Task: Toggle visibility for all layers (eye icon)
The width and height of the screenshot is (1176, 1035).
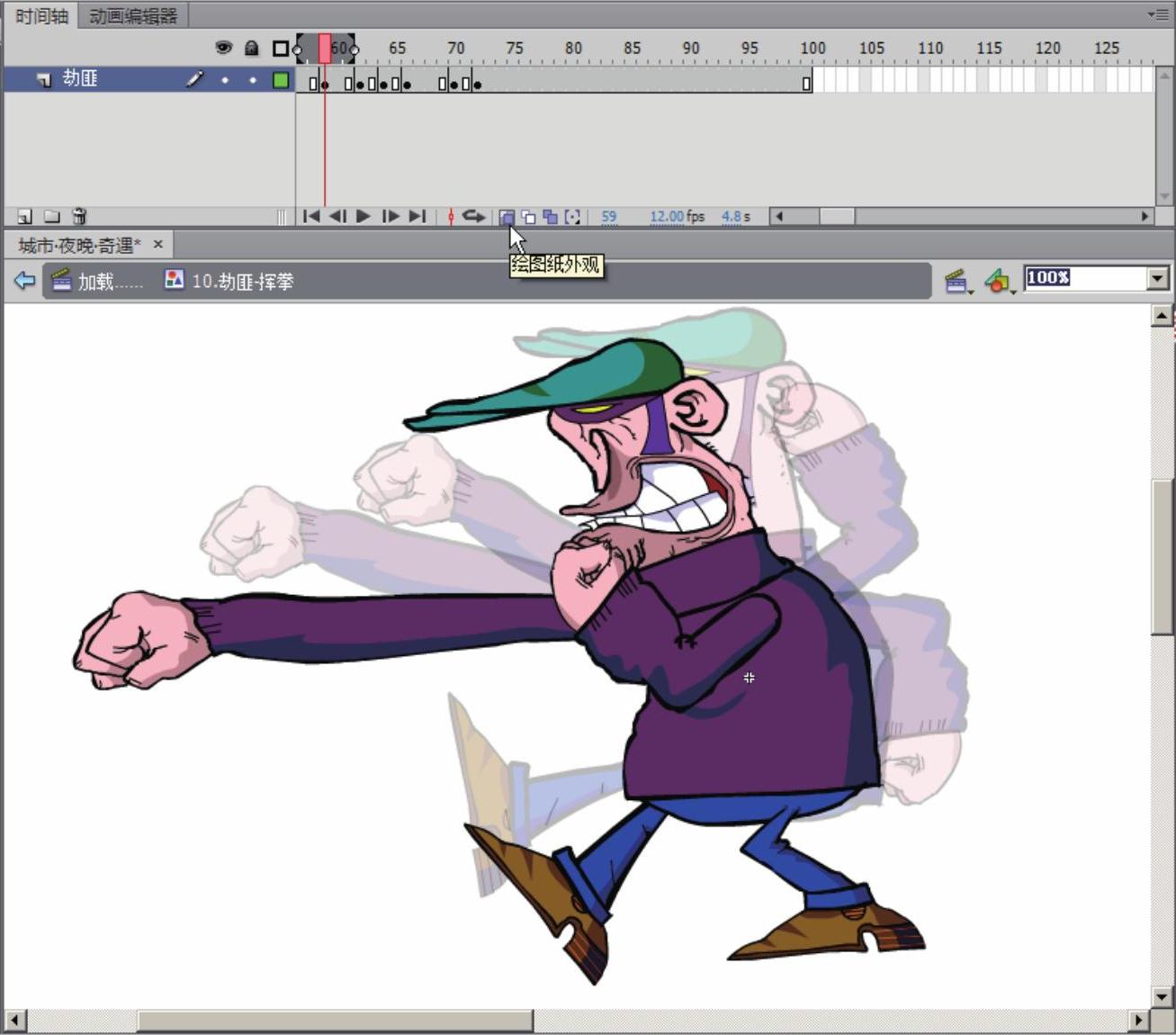Action: pyautogui.click(x=223, y=48)
